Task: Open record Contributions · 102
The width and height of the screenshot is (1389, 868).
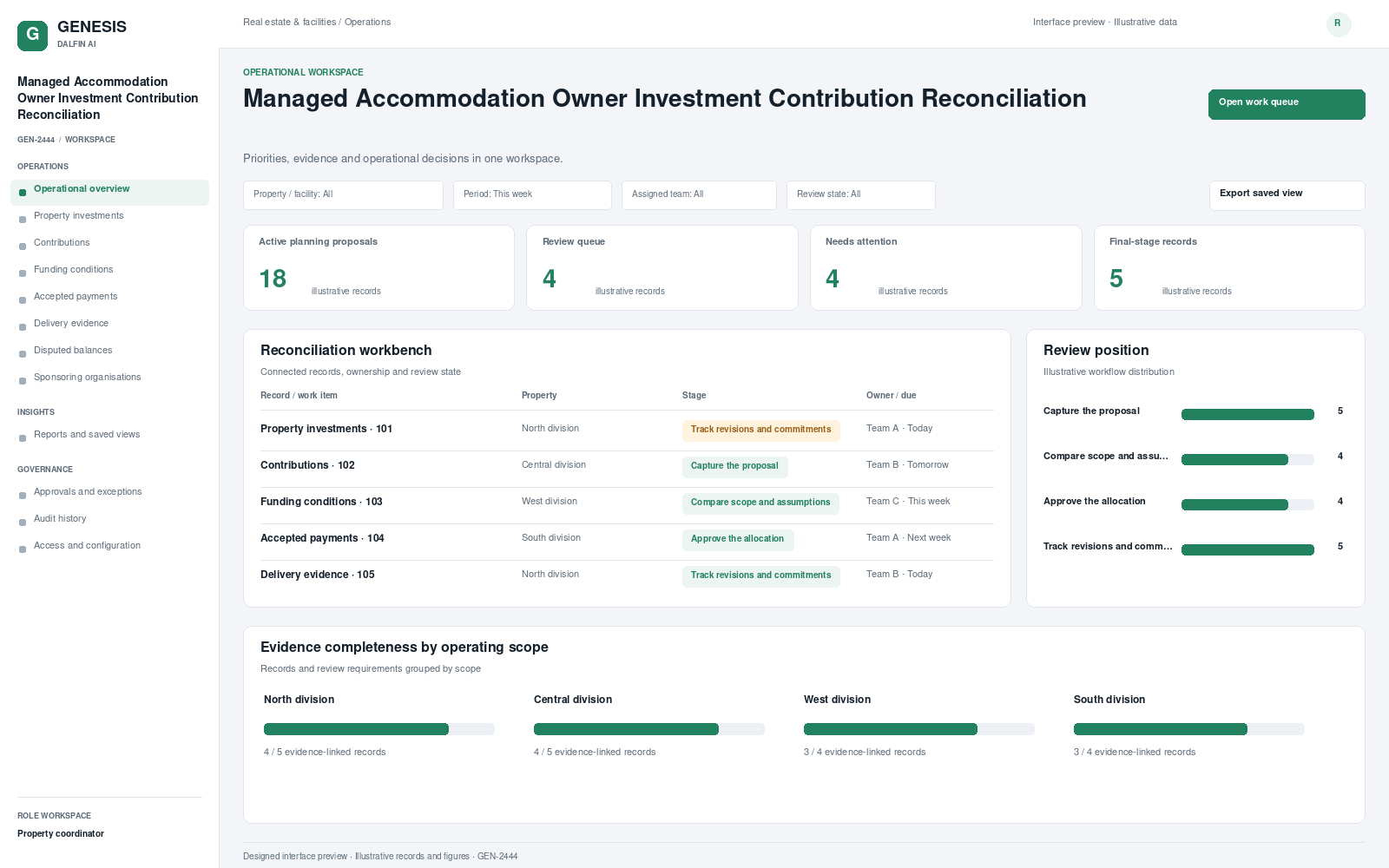Action: pos(307,465)
